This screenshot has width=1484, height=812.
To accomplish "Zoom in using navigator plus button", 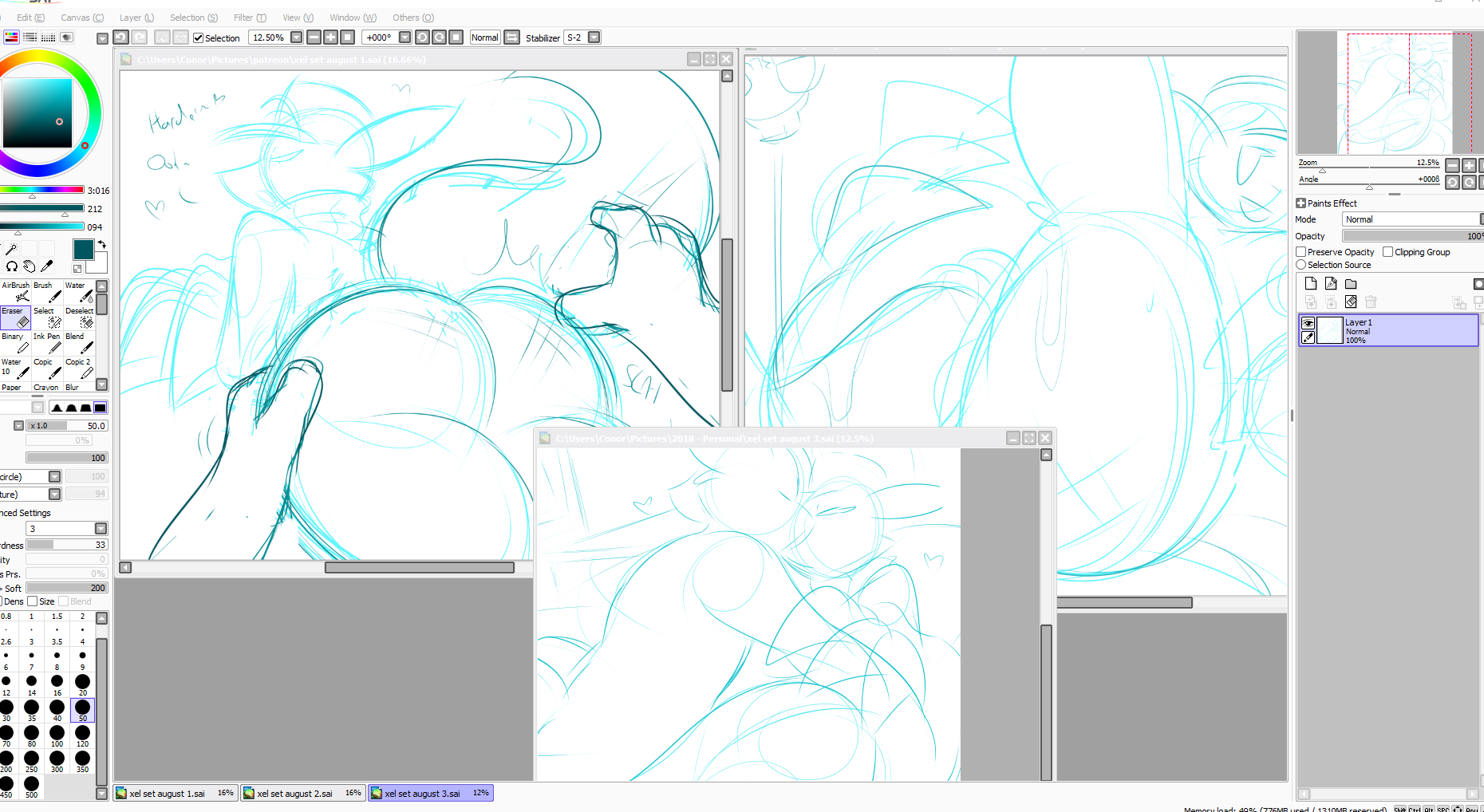I will 1469,165.
